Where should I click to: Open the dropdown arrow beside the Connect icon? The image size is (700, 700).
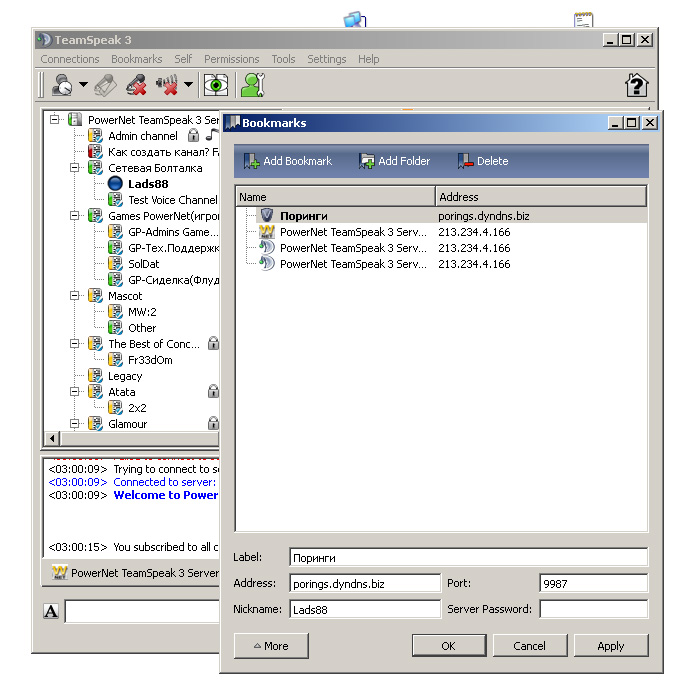coord(83,84)
